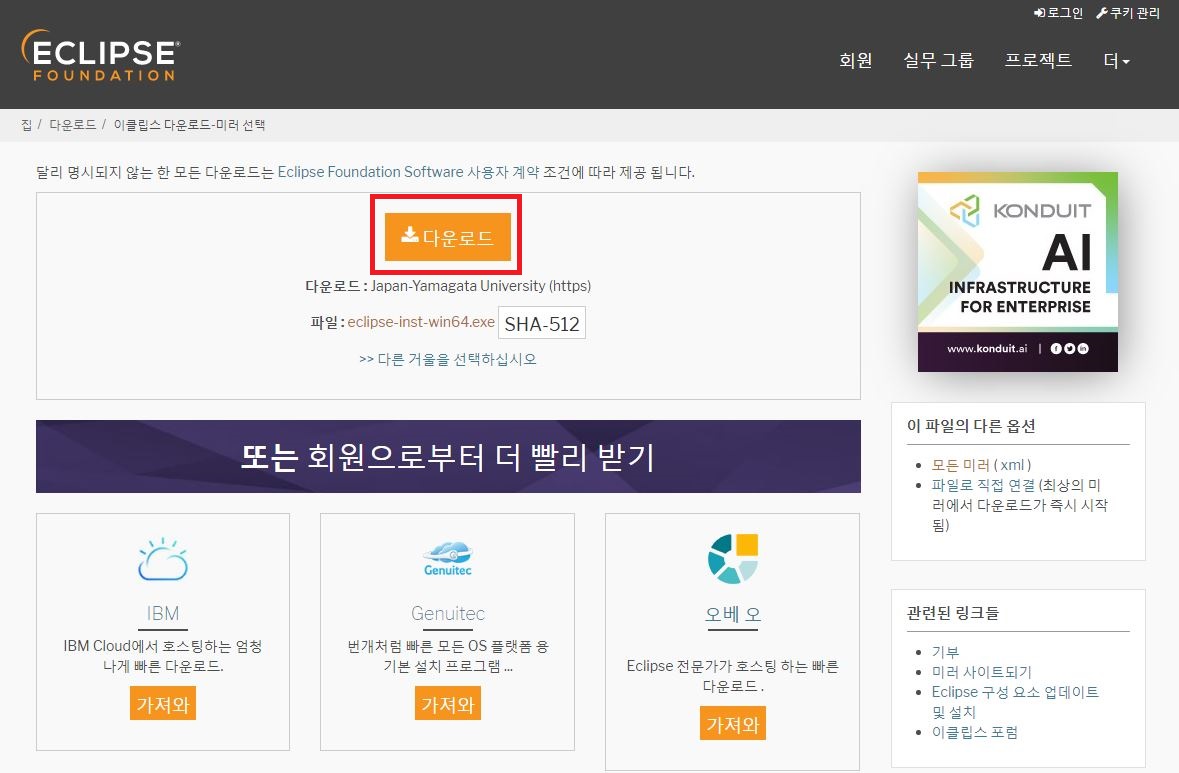The height and width of the screenshot is (773, 1179).
Task: Click Genuitec's 가져와 button
Action: 447,704
